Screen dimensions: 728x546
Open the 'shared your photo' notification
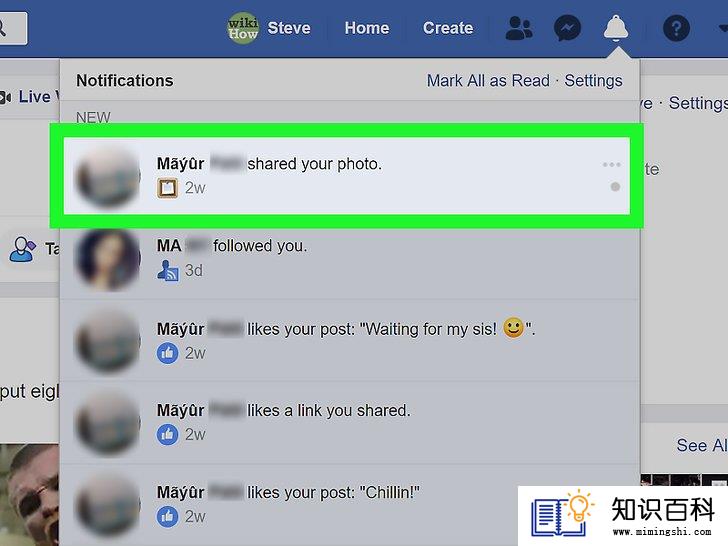click(x=346, y=176)
